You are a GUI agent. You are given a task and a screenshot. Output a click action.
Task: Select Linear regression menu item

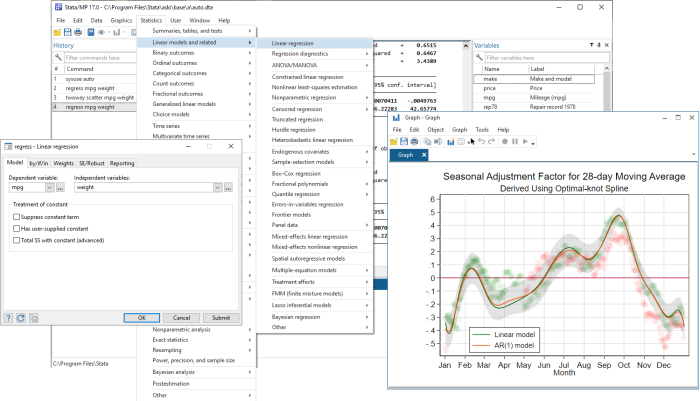click(315, 43)
